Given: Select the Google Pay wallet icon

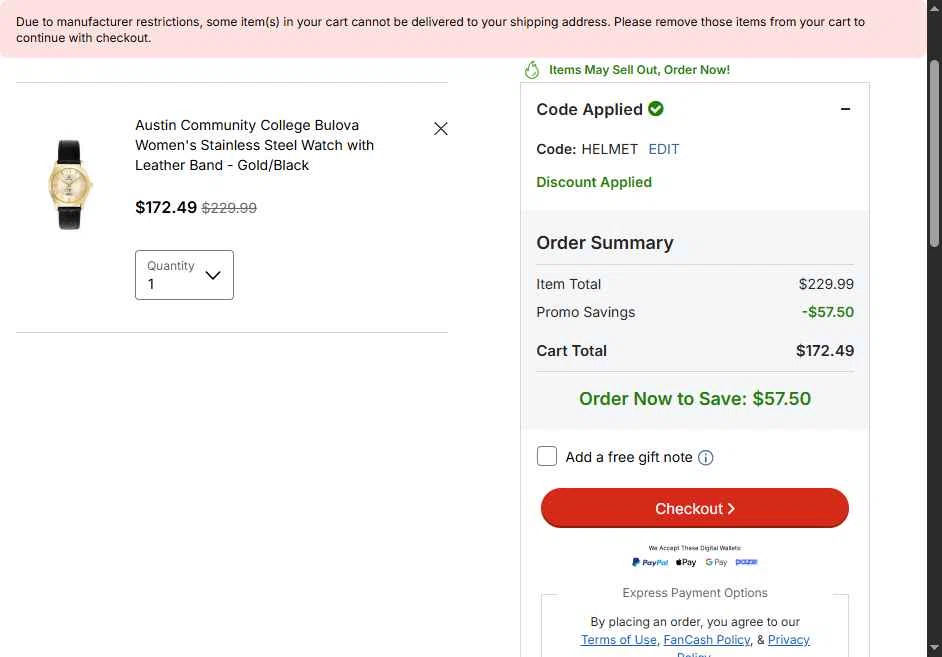Looking at the screenshot, I should (x=716, y=562).
